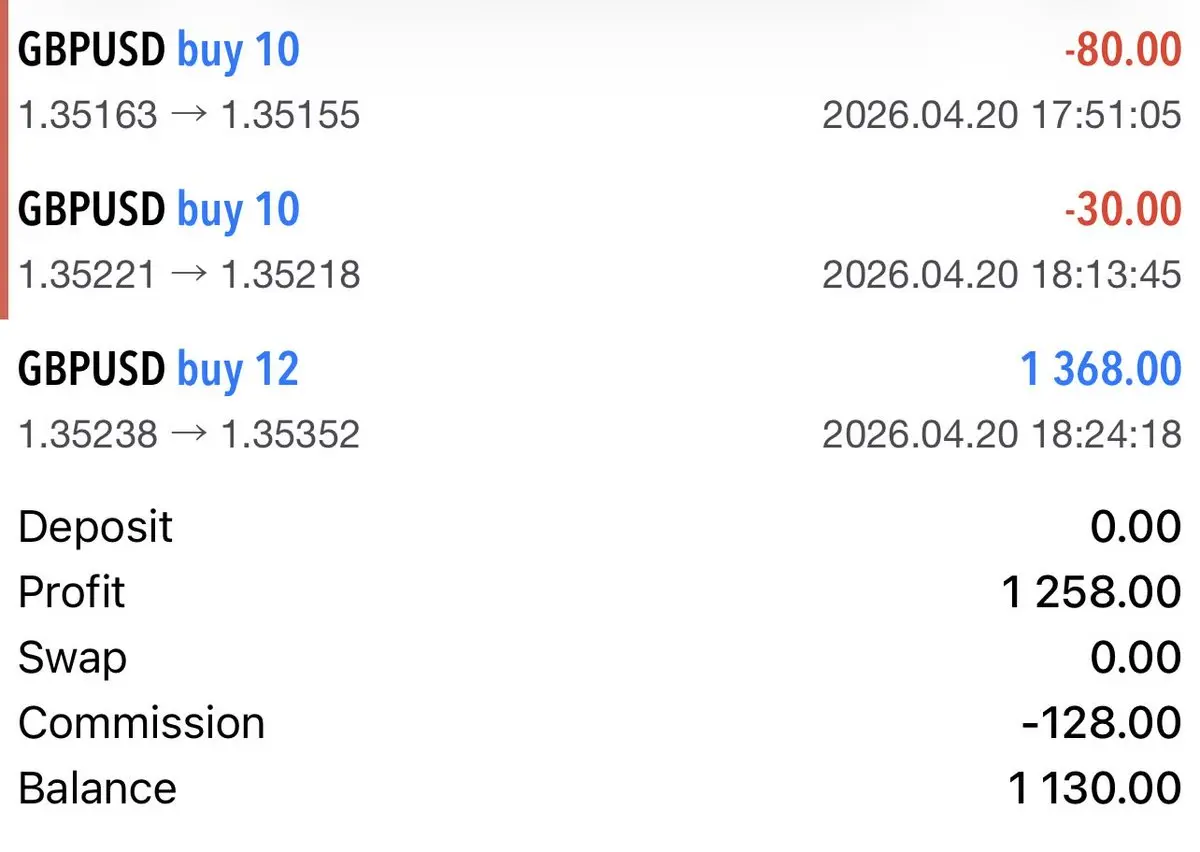This screenshot has width=1200, height=852.
Task: Open the first GBPUSD buy 10 trade
Action: click(x=159, y=50)
